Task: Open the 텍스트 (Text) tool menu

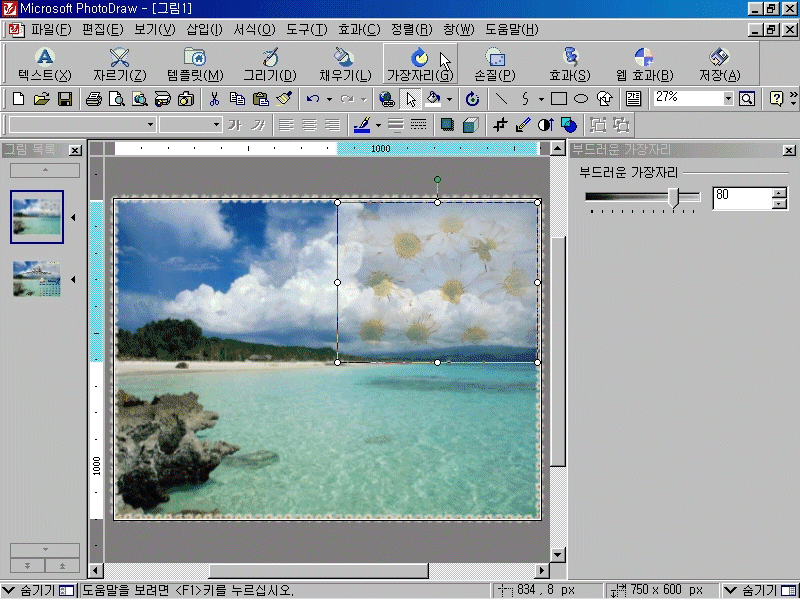Action: (x=45, y=64)
